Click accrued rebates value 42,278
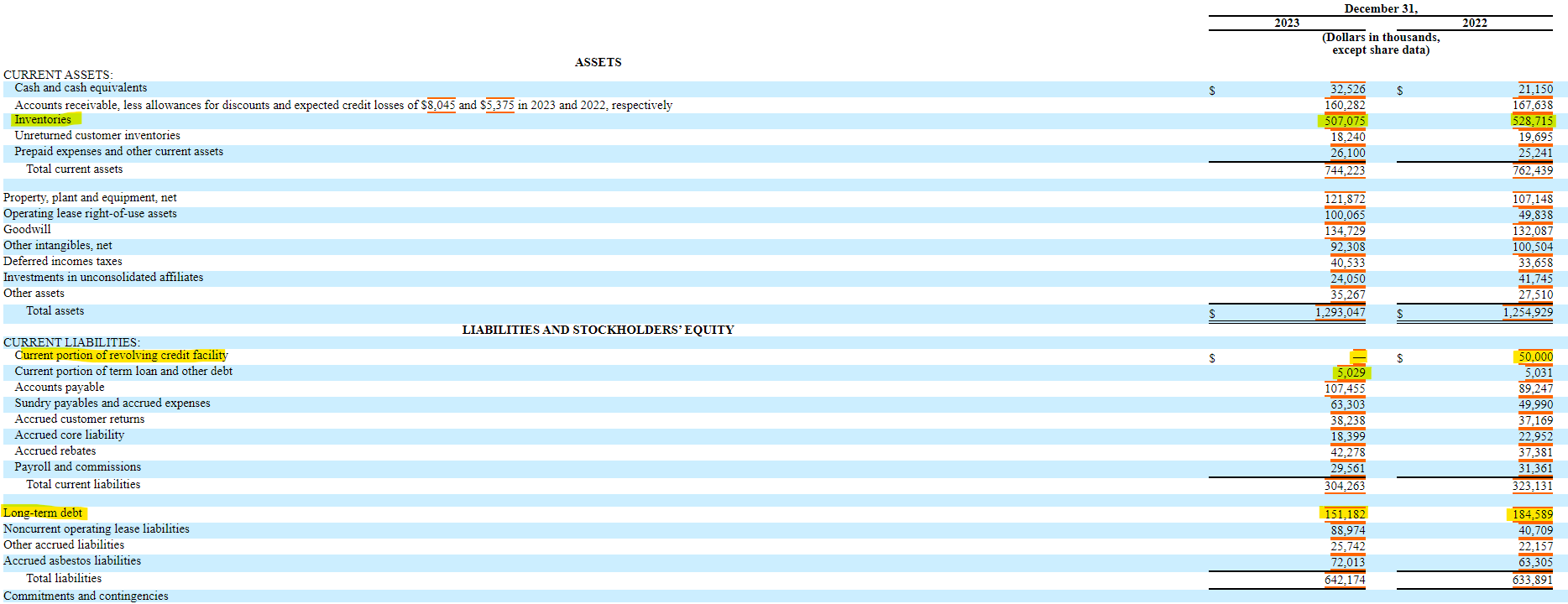The height and width of the screenshot is (604, 1568). tap(1347, 452)
